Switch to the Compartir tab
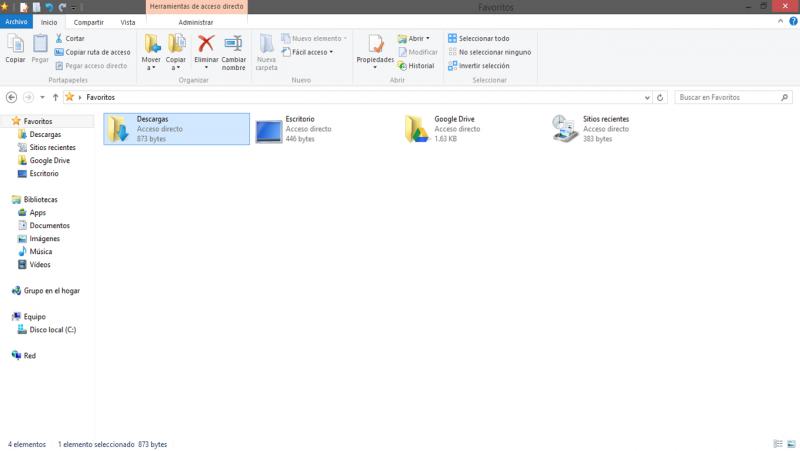800x451 pixels. tap(88, 21)
